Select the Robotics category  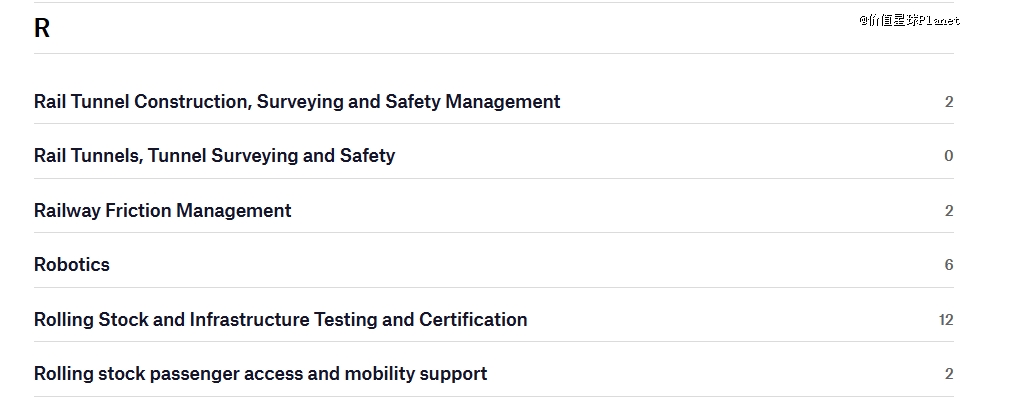point(72,264)
